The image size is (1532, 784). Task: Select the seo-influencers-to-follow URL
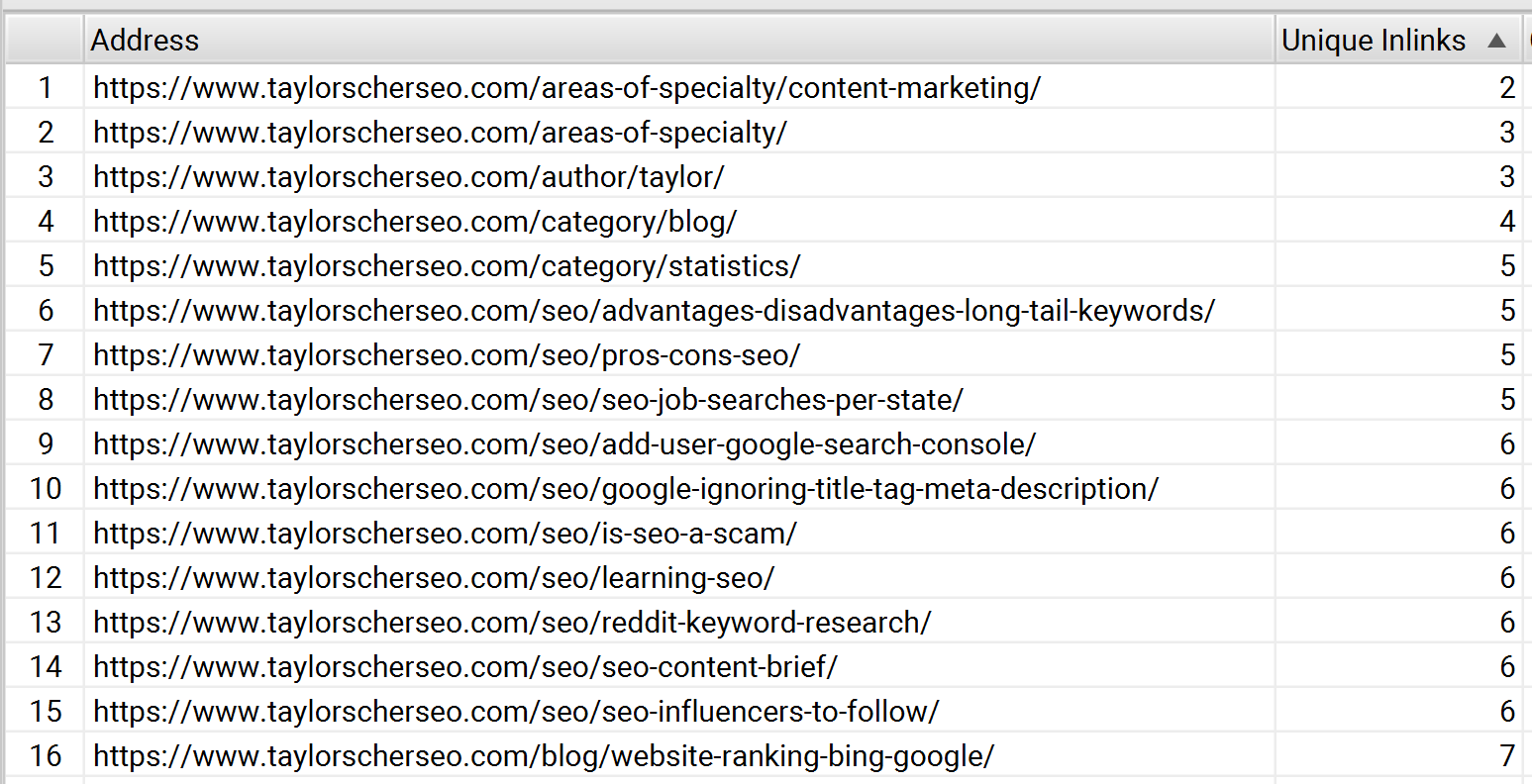(x=516, y=711)
